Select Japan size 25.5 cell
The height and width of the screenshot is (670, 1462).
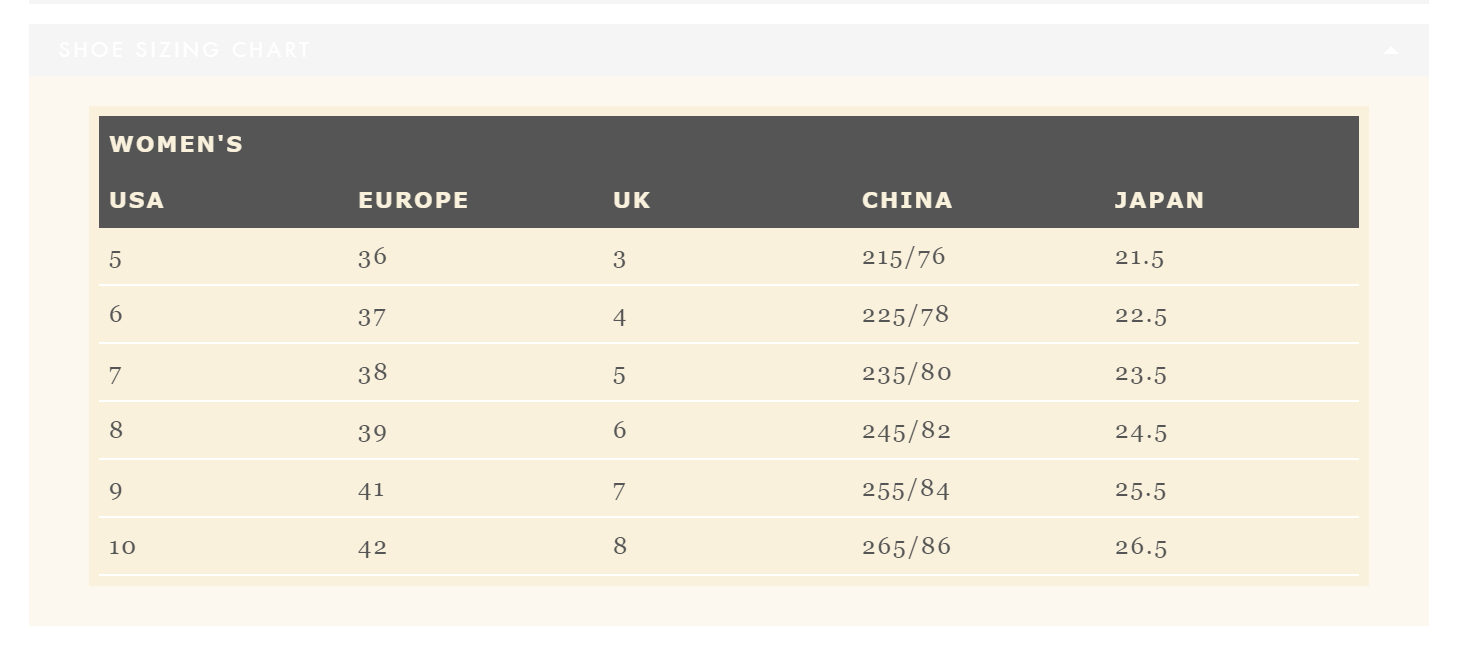coord(1141,489)
